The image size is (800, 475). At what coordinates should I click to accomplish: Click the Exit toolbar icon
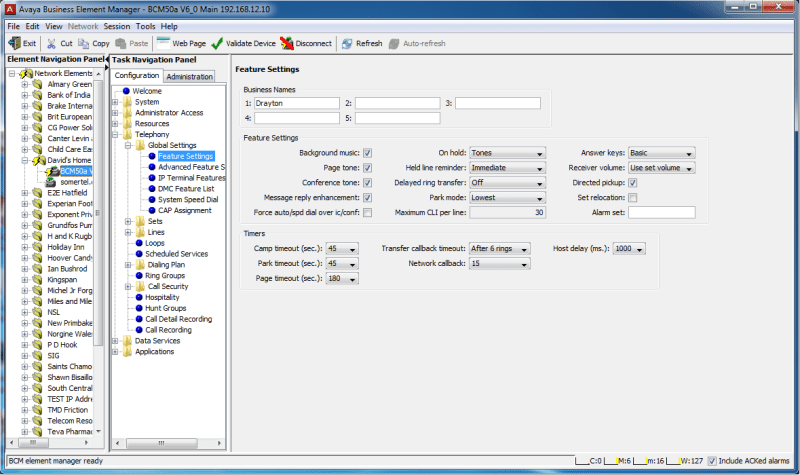pos(14,43)
